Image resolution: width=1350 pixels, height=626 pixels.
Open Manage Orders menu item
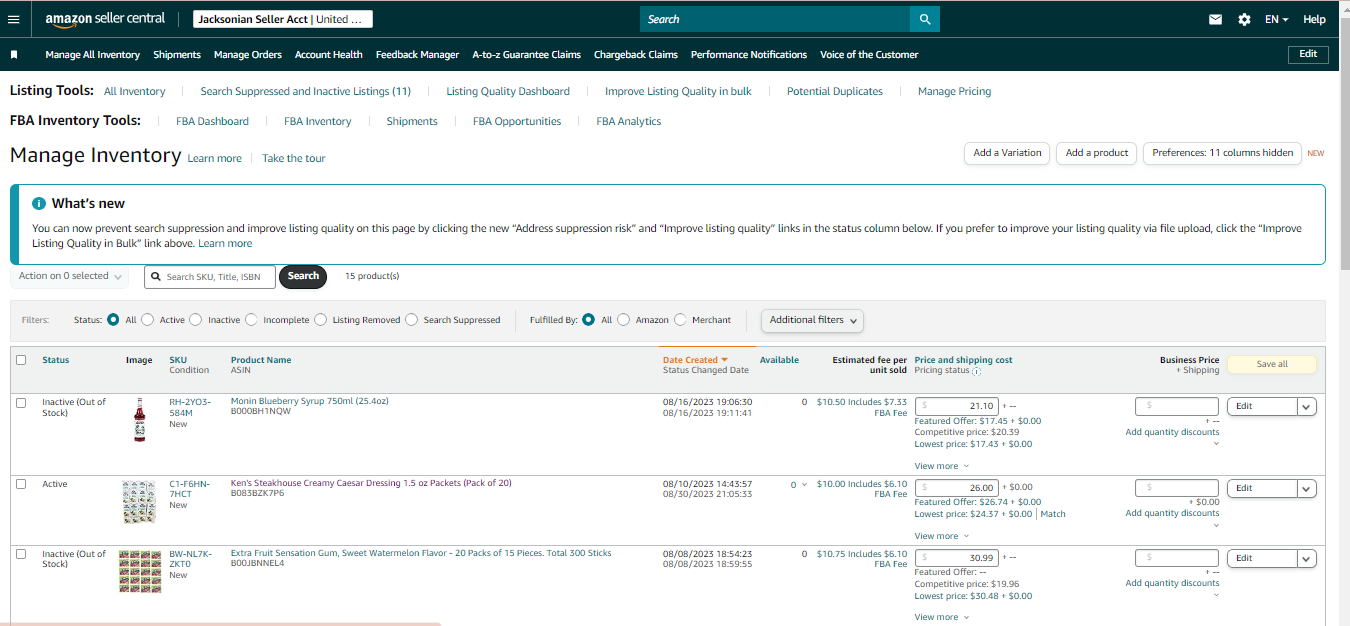pos(248,55)
